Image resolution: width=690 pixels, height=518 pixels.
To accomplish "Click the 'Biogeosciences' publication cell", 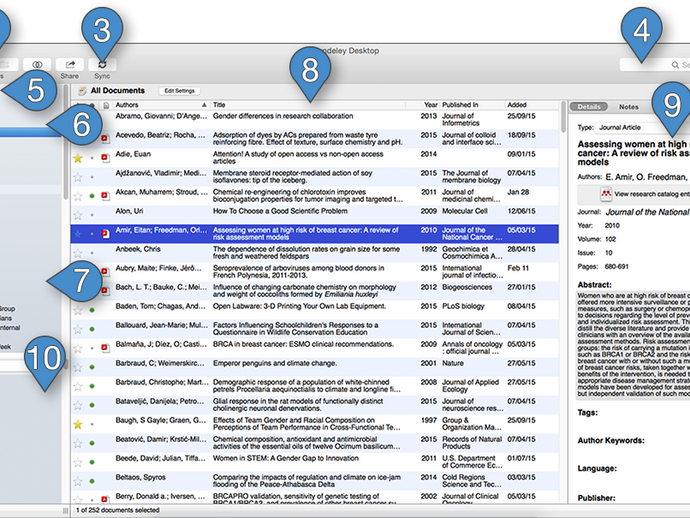I will point(467,287).
